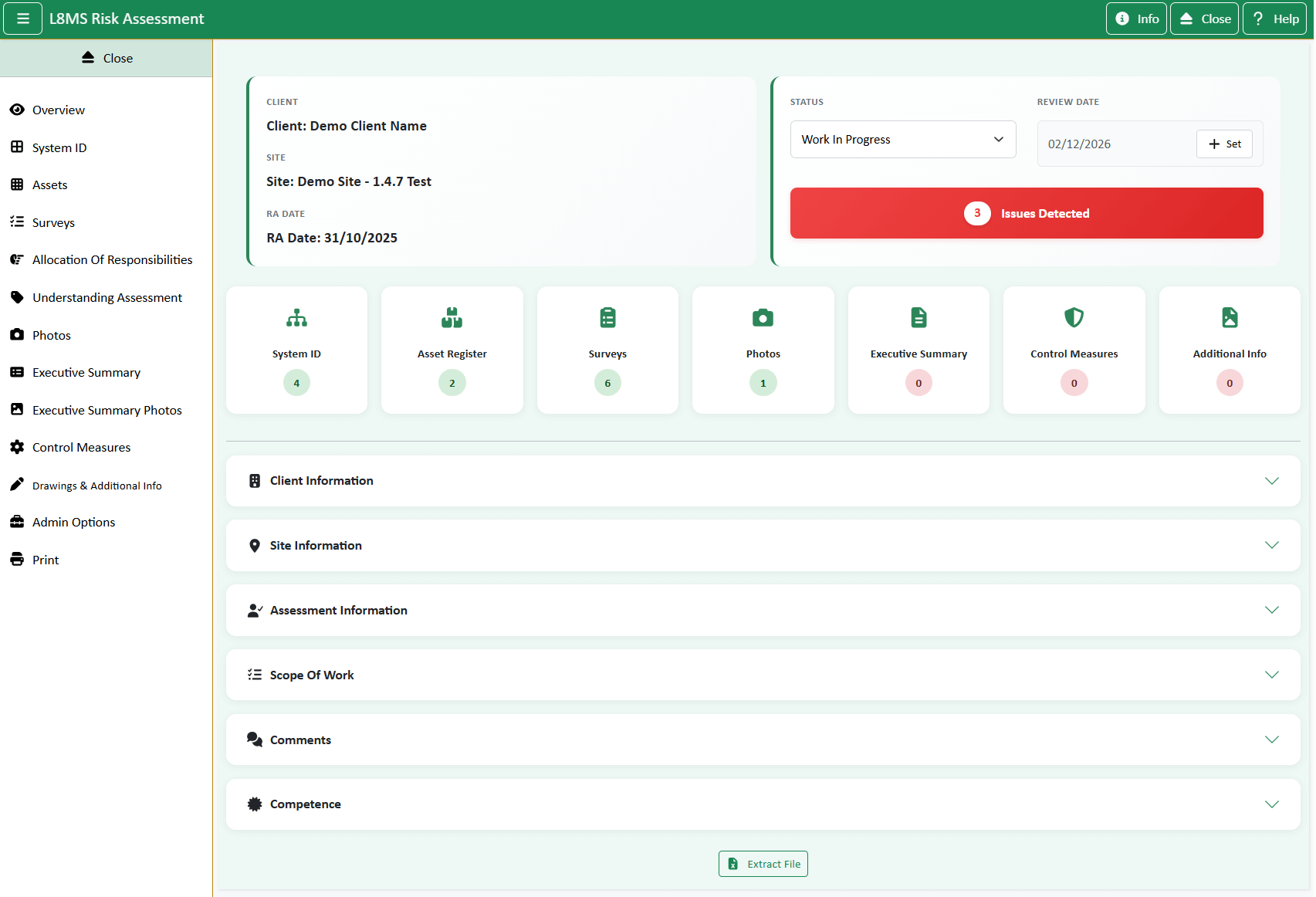Expand the Site Information section

click(x=763, y=546)
